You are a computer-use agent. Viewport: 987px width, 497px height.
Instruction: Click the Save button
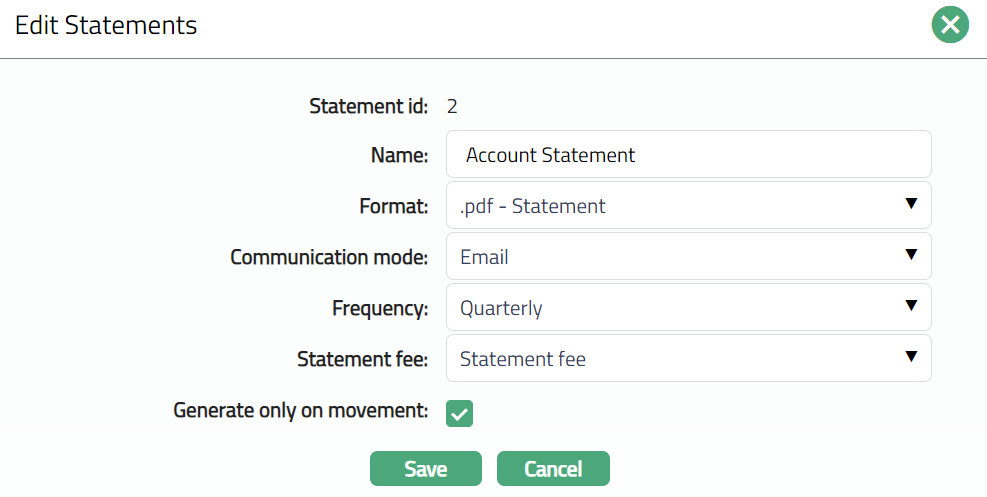425,469
